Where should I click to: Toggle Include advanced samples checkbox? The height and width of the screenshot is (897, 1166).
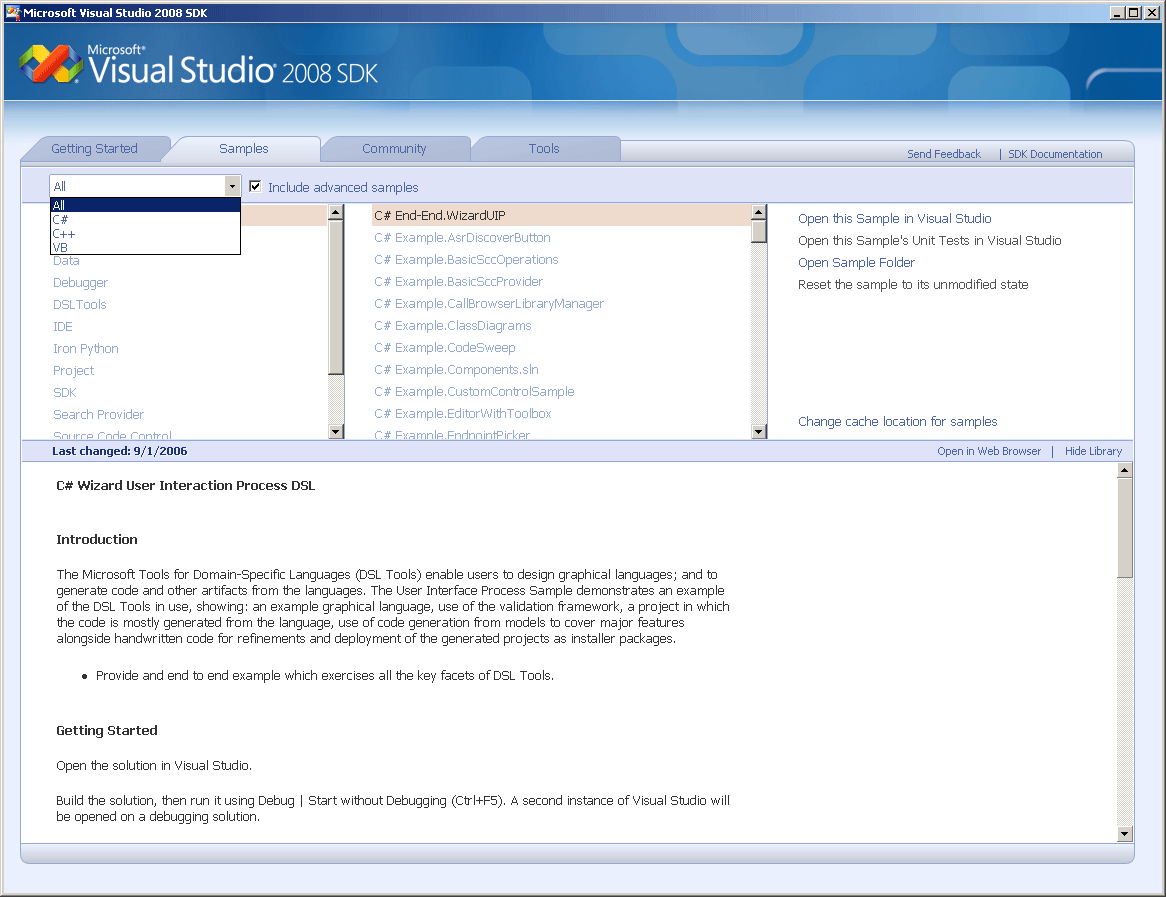[255, 187]
